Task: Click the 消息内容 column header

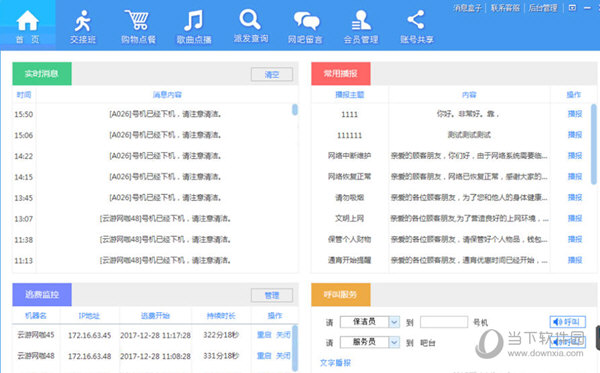Action: tap(167, 95)
